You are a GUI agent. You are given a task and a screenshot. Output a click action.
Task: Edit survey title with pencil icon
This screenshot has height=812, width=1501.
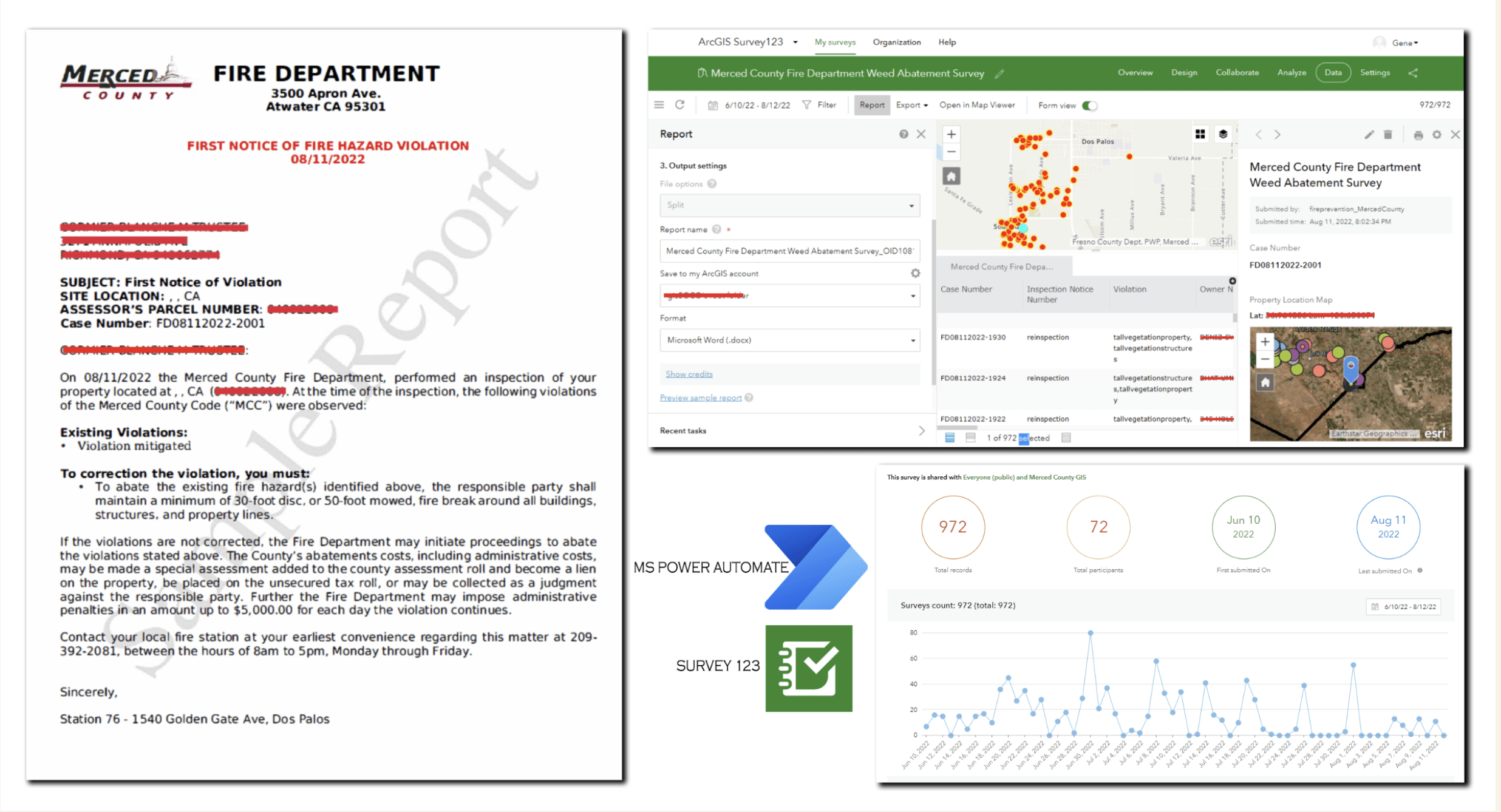999,74
